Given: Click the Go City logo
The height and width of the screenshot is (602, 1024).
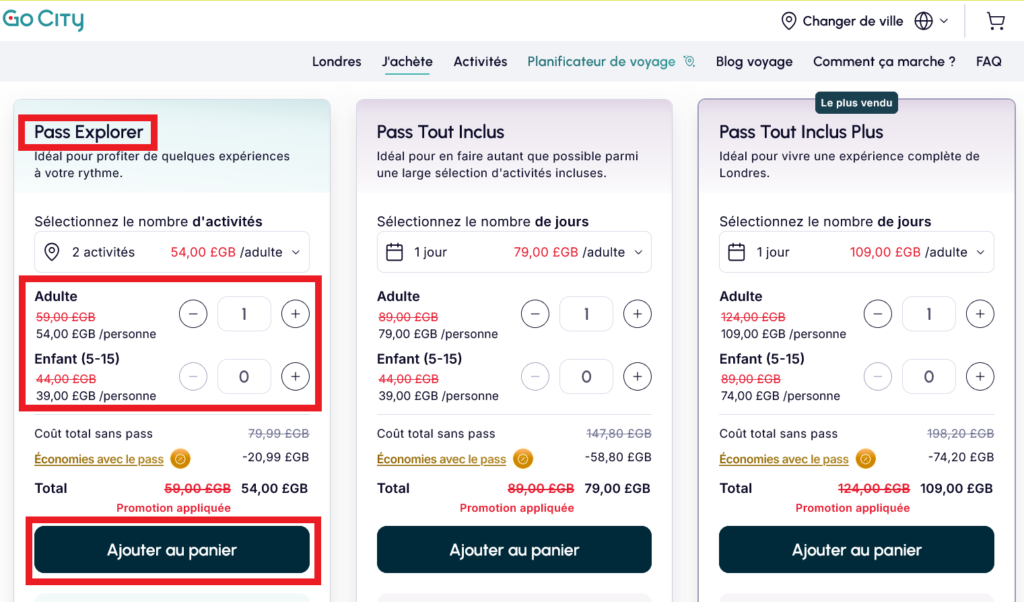Looking at the screenshot, I should [x=44, y=19].
